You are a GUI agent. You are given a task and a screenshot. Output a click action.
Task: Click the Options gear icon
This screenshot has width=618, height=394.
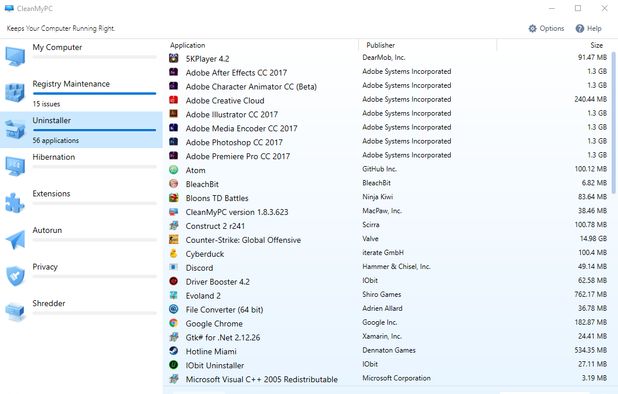pos(532,28)
